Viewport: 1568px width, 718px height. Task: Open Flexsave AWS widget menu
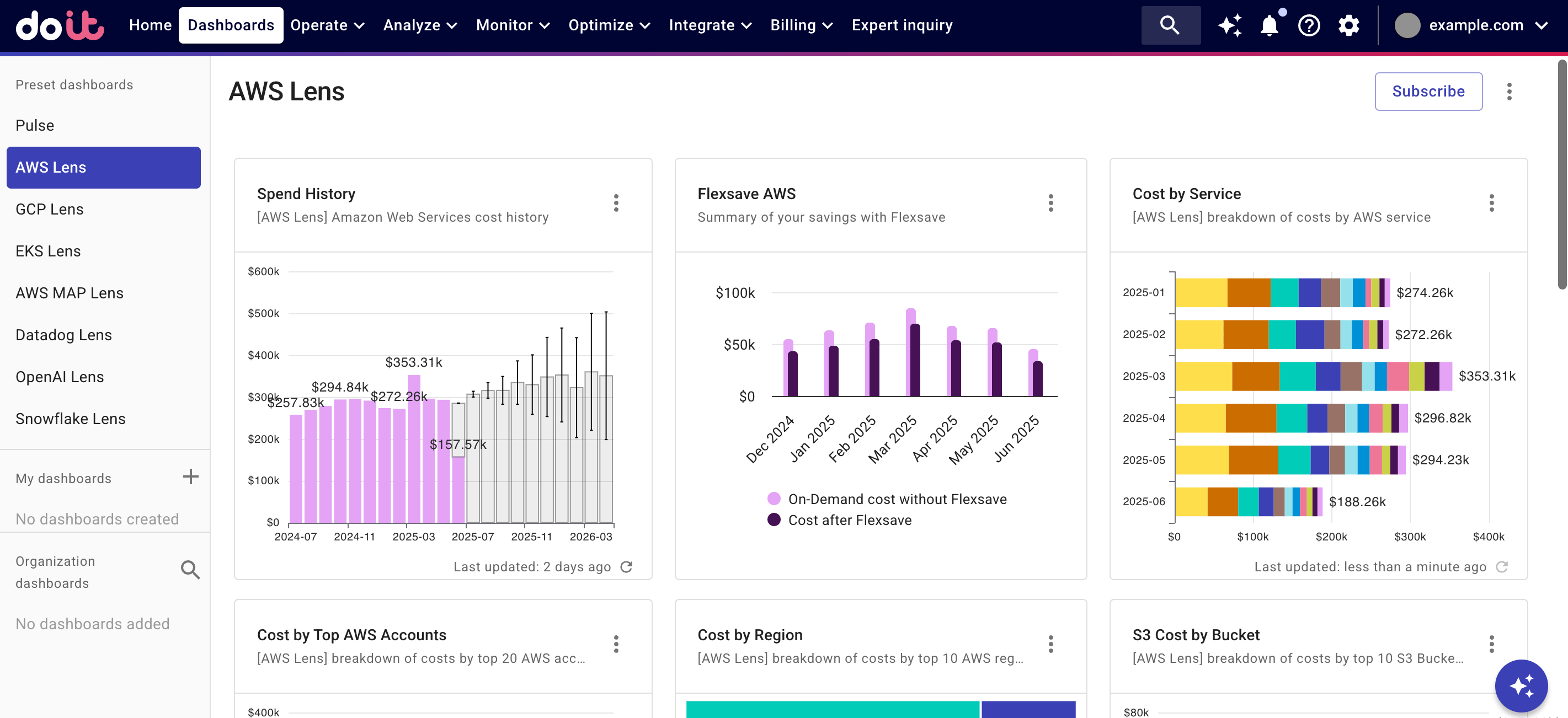[x=1050, y=203]
